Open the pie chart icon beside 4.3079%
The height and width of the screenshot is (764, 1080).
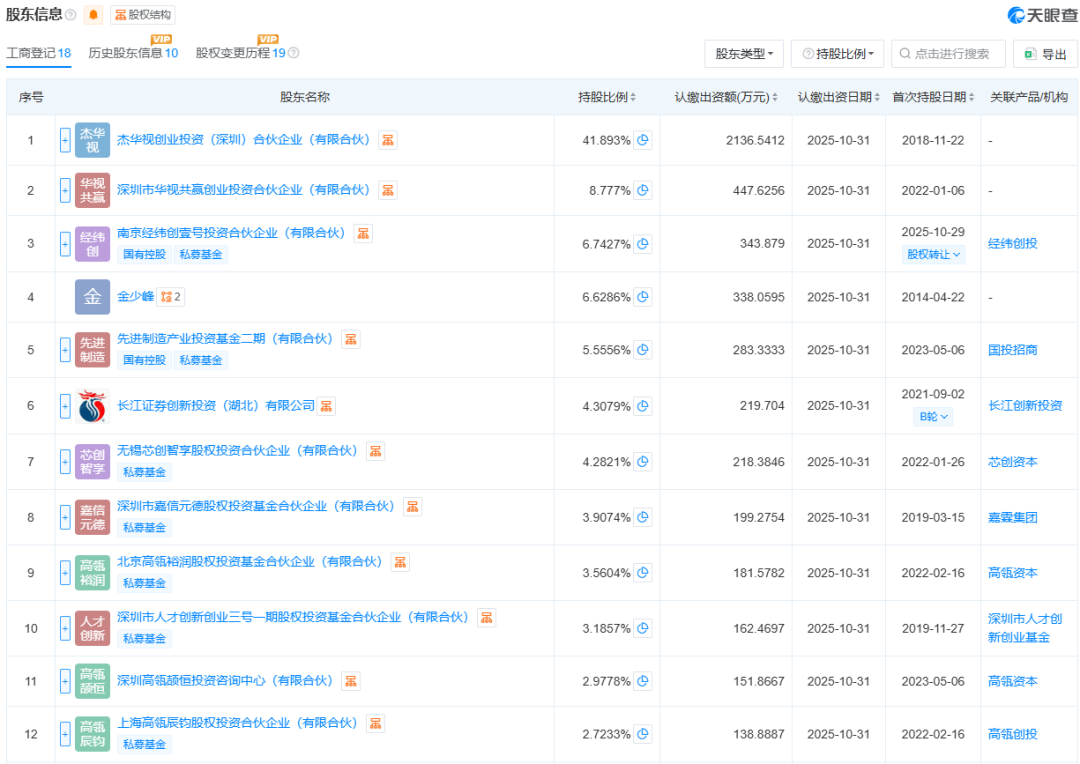point(643,406)
